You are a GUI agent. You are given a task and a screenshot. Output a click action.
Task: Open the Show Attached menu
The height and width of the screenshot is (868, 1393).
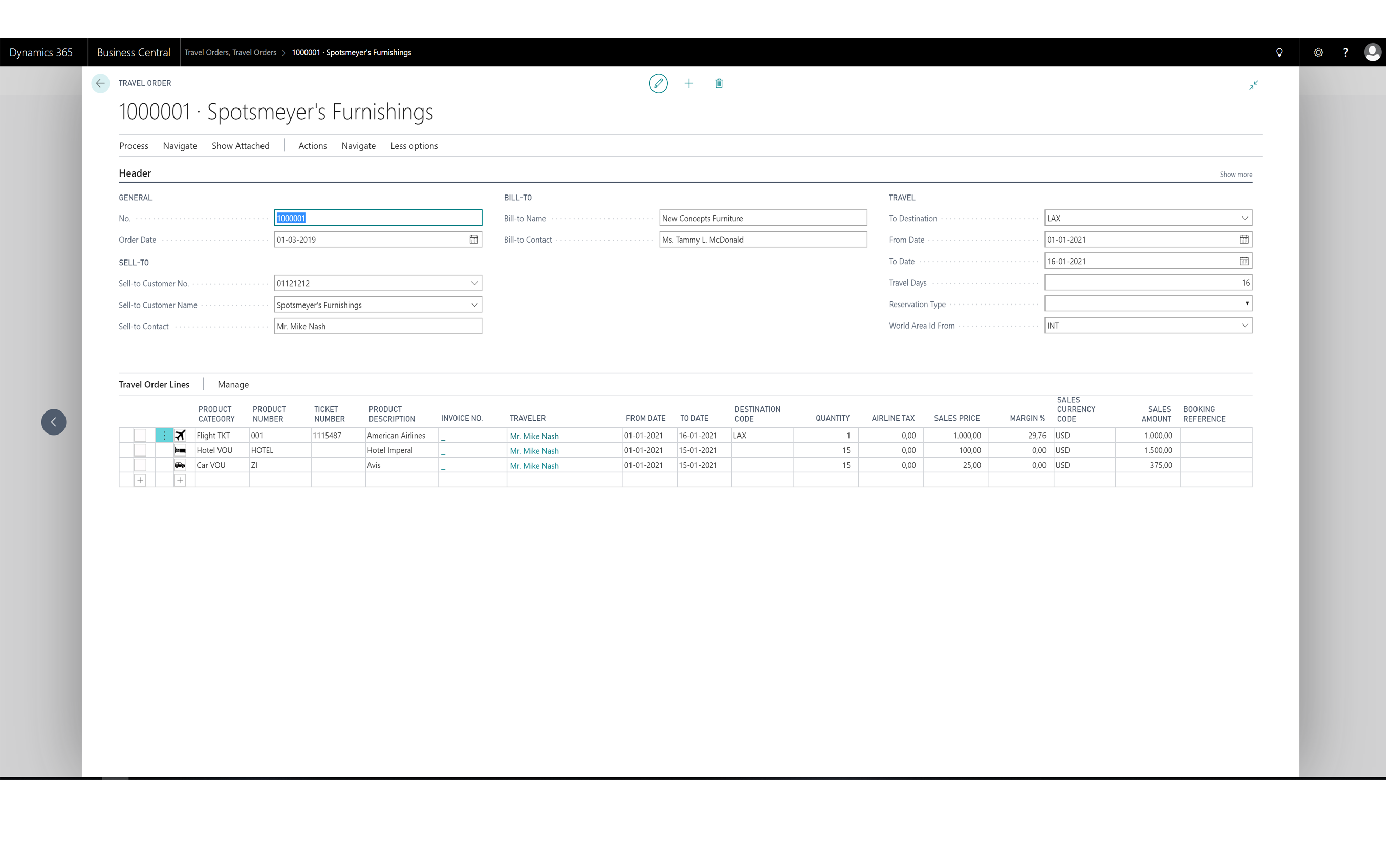coord(242,146)
